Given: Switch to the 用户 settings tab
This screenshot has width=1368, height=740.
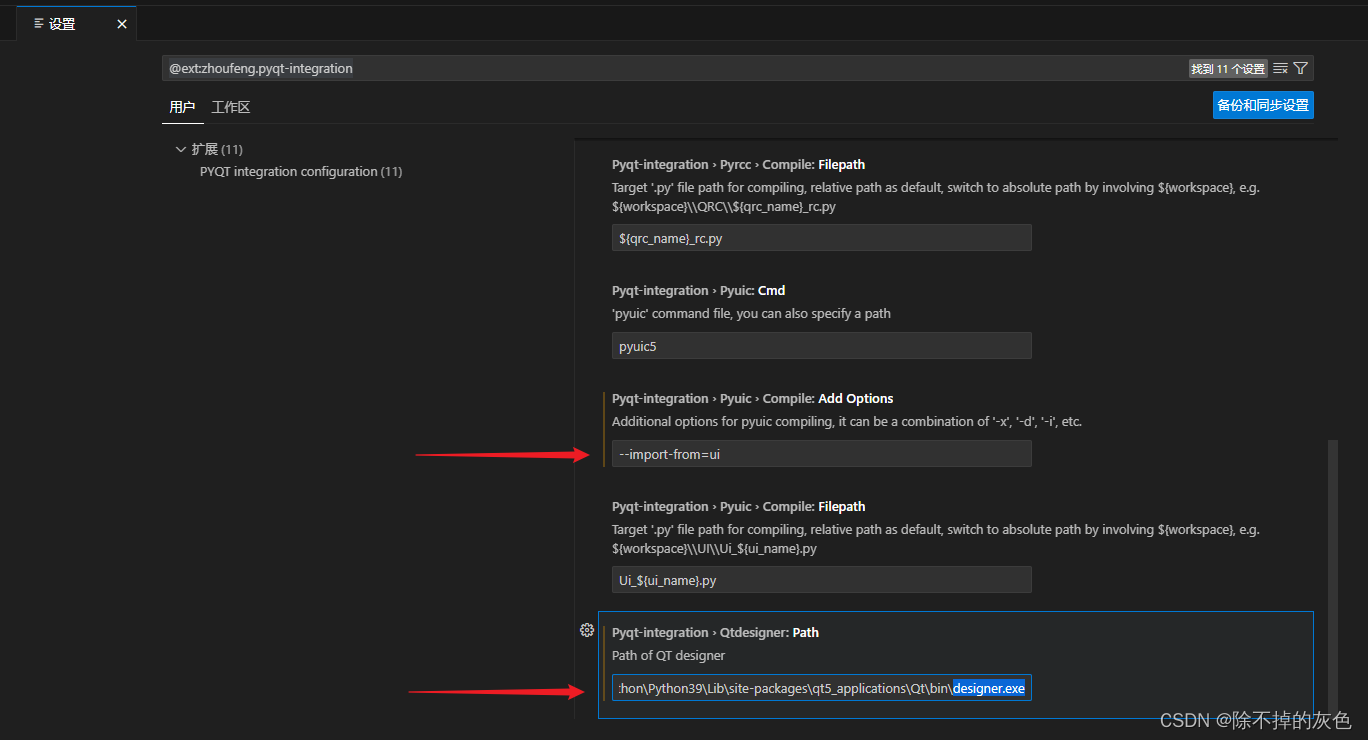Looking at the screenshot, I should (x=182, y=107).
